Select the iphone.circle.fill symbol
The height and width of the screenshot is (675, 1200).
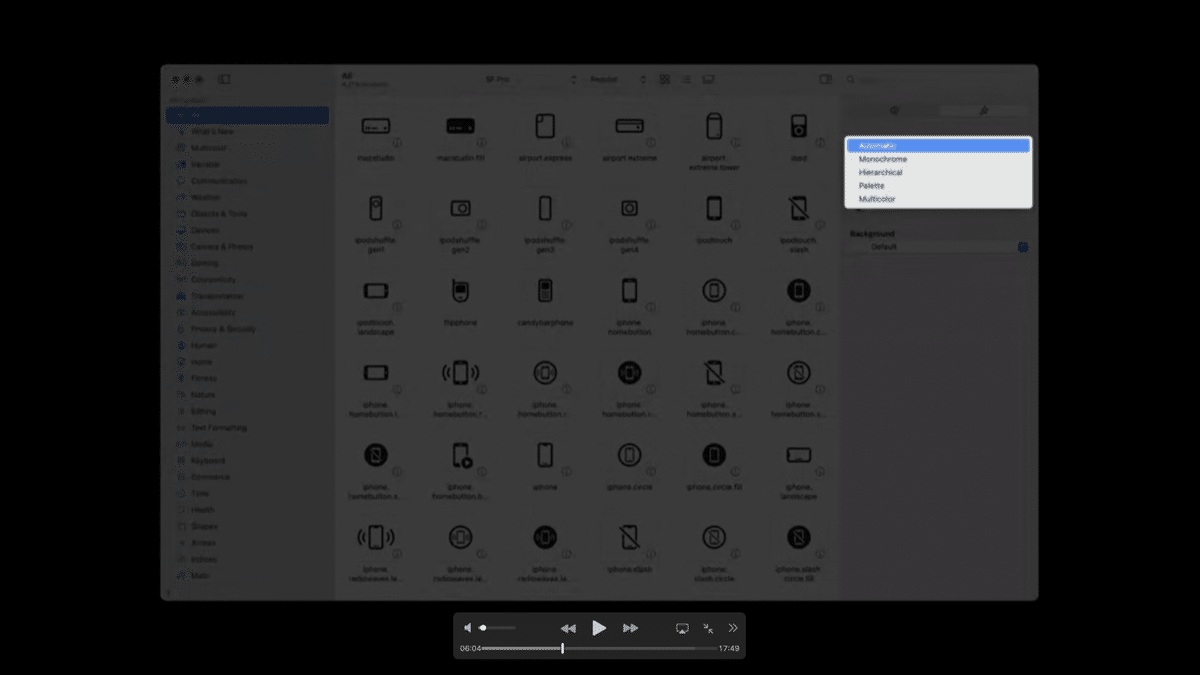[x=714, y=455]
